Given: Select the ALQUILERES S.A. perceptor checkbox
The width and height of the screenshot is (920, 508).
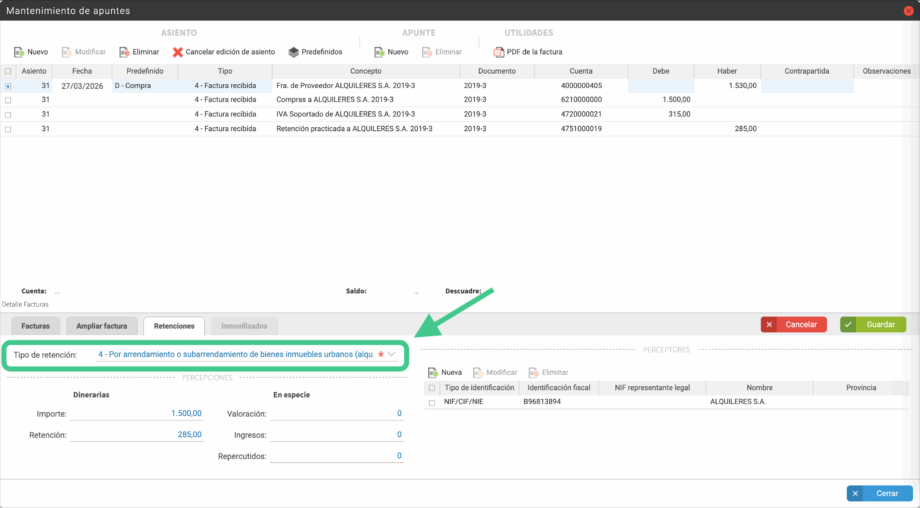Looking at the screenshot, I should [x=432, y=402].
